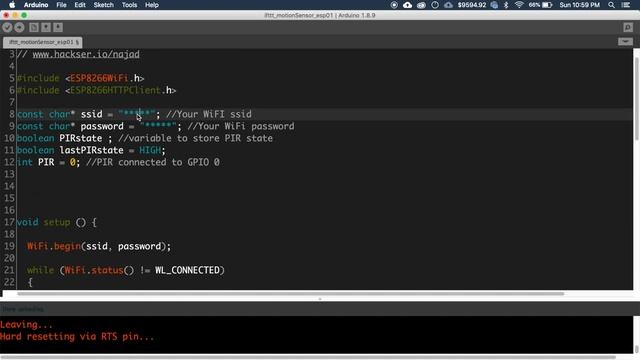Click the PIRstate variable on line 10

[80, 138]
